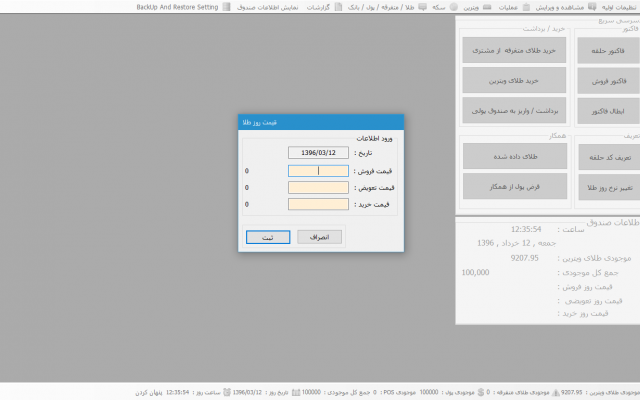640x400 pixels.
Task: Click خرید طلای متفرقه از مشتری button
Action: tap(514, 50)
